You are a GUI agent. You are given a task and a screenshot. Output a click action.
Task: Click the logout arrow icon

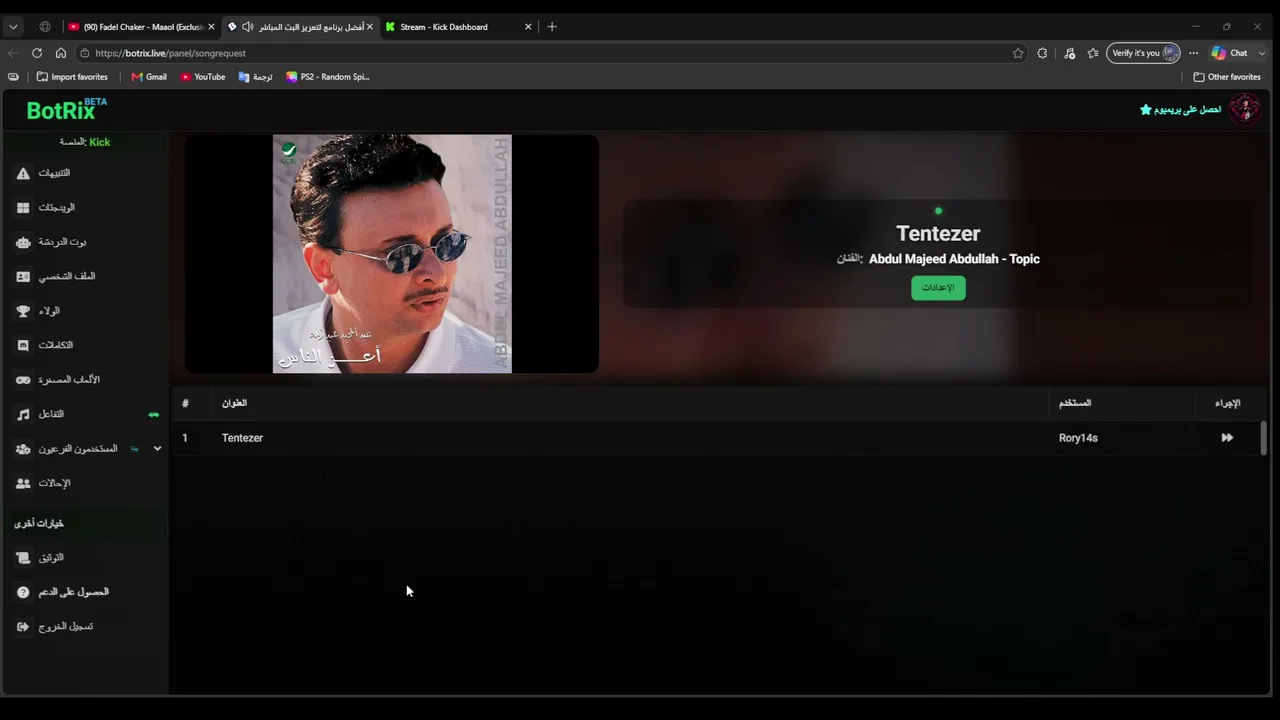pyautogui.click(x=23, y=626)
